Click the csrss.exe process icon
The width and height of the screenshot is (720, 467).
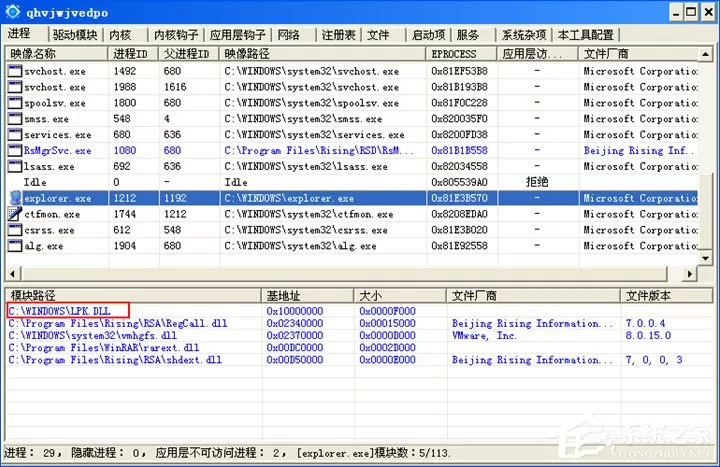pyautogui.click(x=15, y=230)
